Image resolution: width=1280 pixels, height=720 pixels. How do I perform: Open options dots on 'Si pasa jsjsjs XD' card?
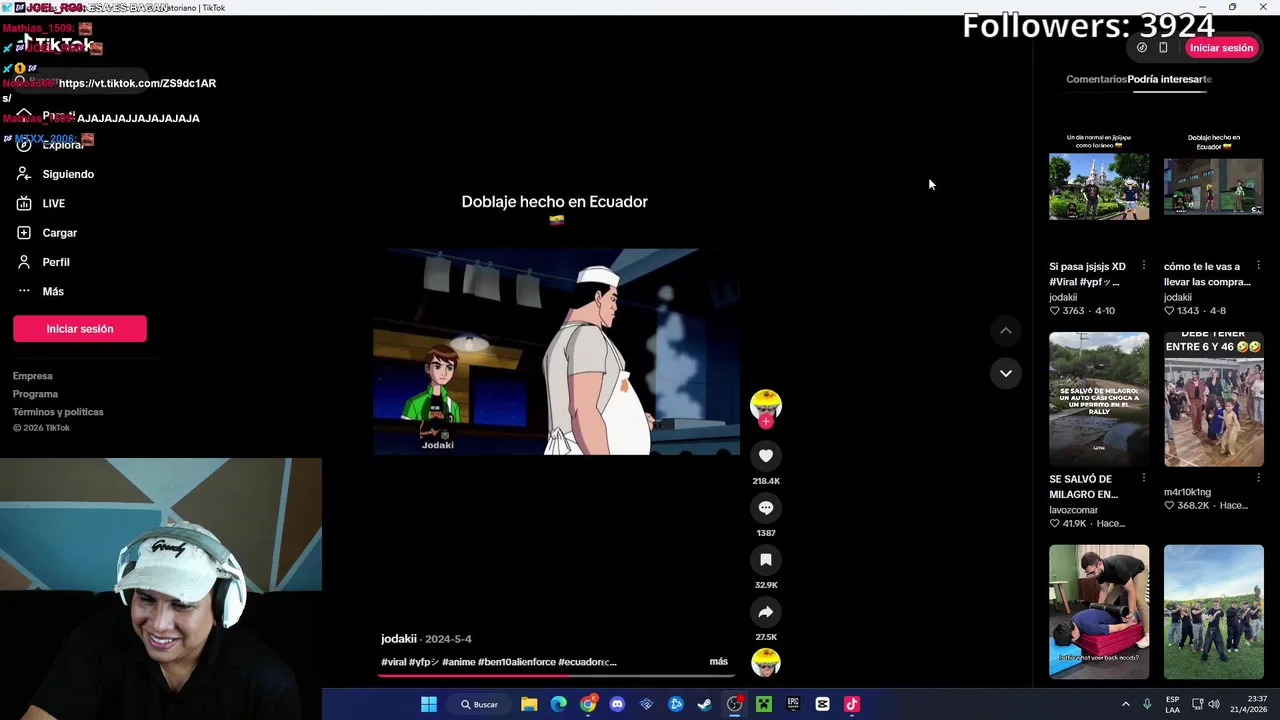pyautogui.click(x=1144, y=266)
